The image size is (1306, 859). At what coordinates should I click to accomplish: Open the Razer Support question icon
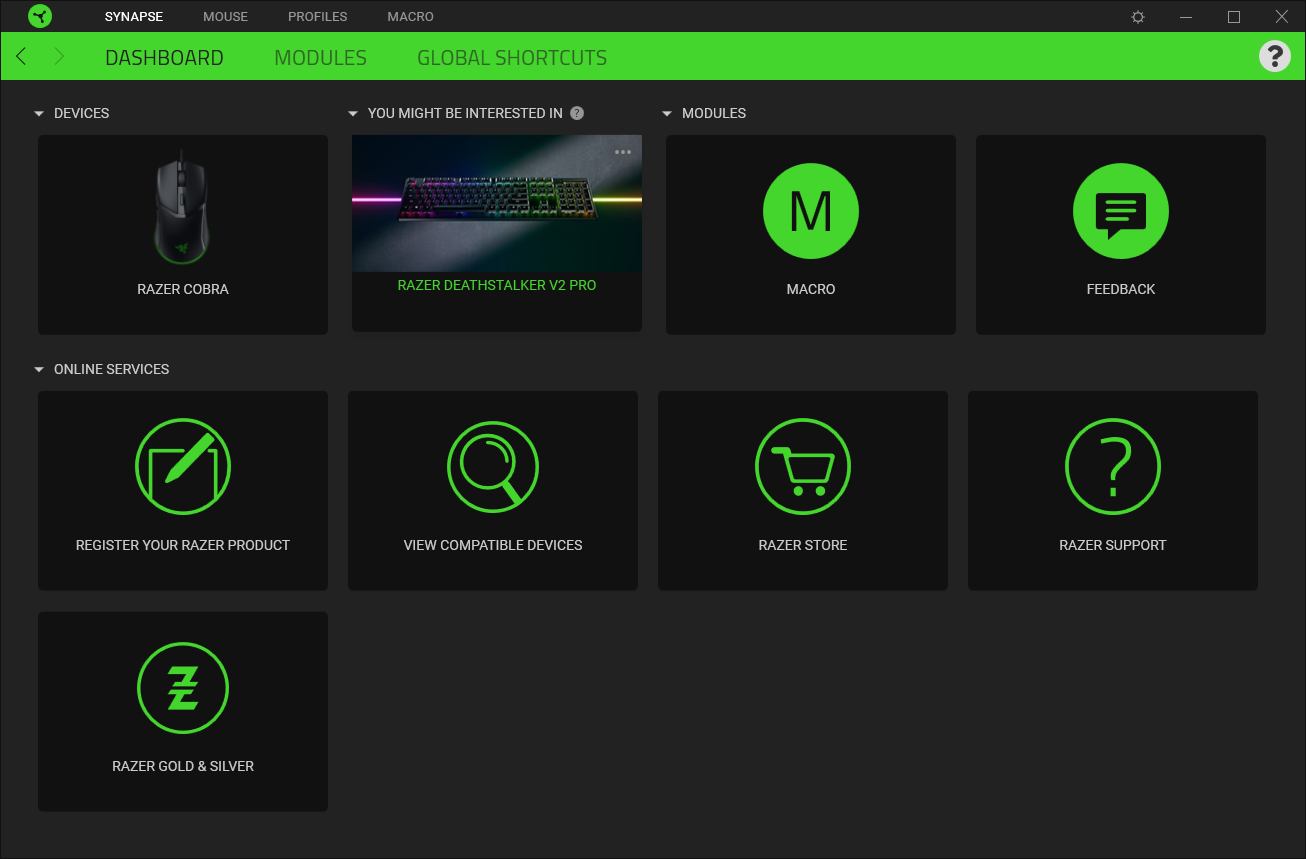click(x=1113, y=467)
